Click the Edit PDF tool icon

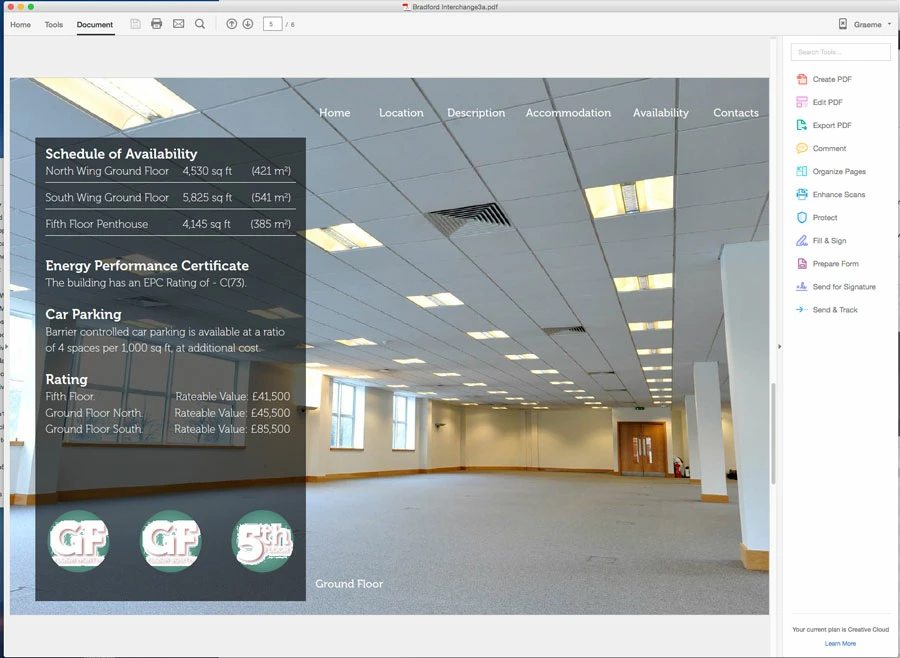coord(802,102)
